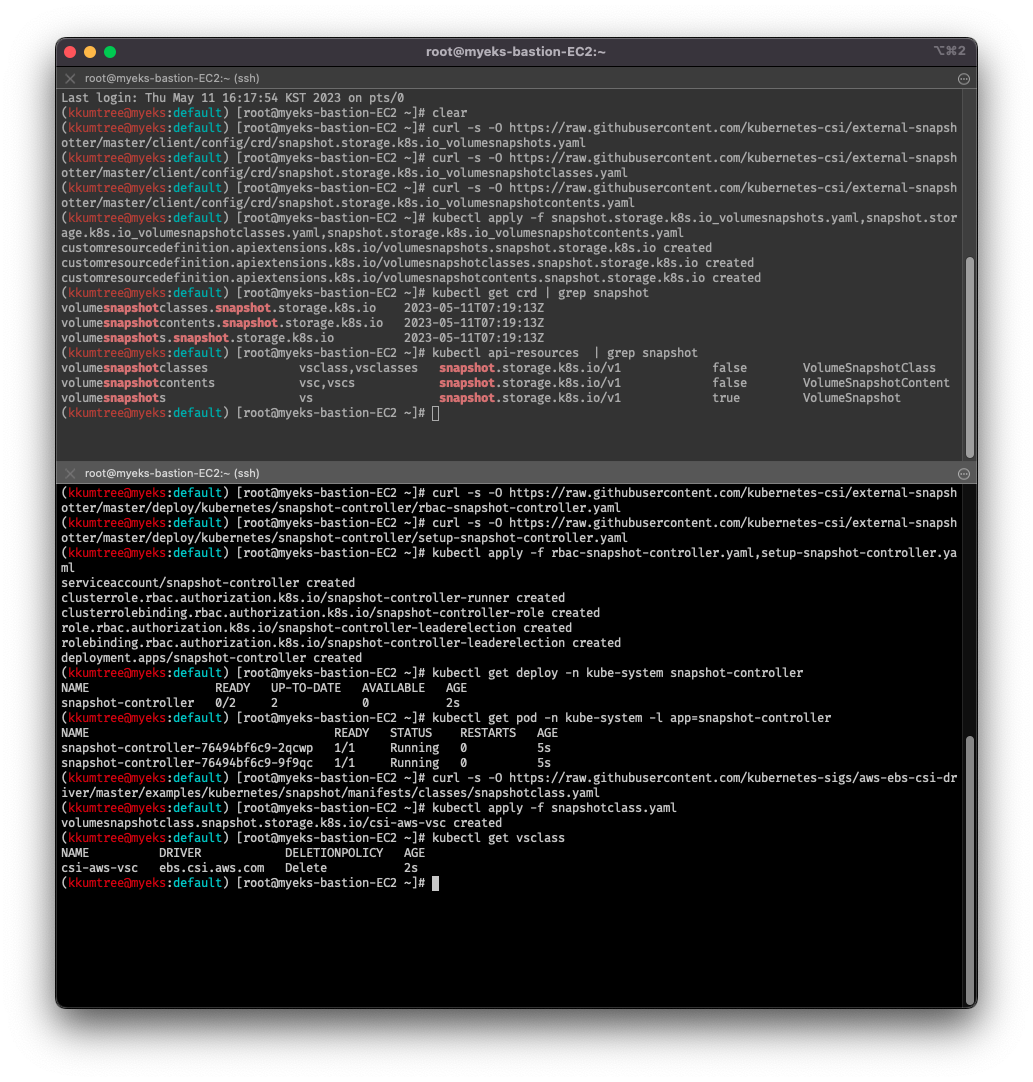Click the 'DELETIONPOLICY' column header
This screenshot has height=1082, width=1033.
point(334,853)
